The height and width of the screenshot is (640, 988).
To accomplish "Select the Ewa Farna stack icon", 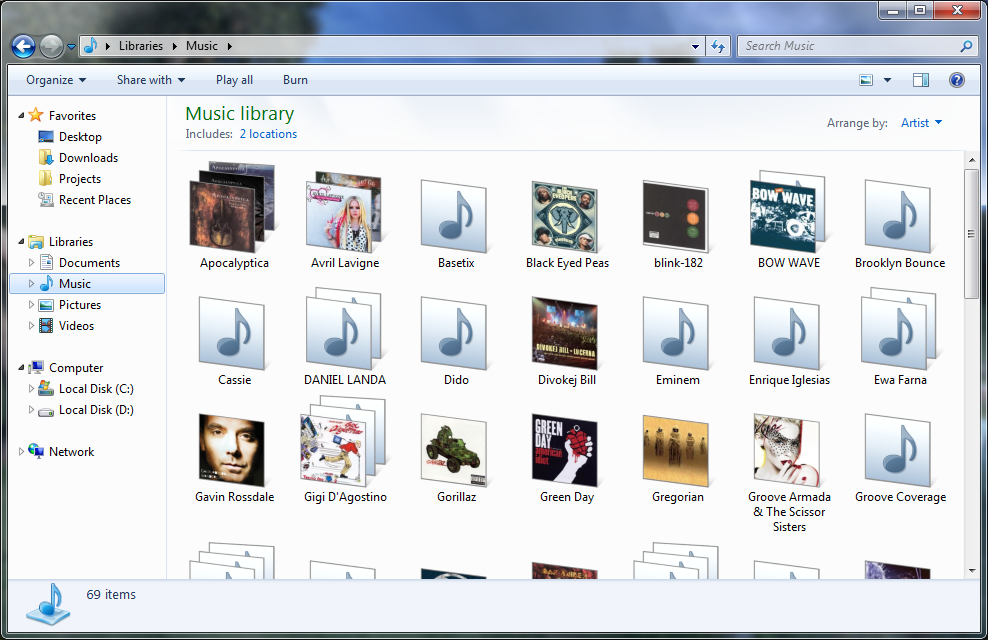I will 899,329.
